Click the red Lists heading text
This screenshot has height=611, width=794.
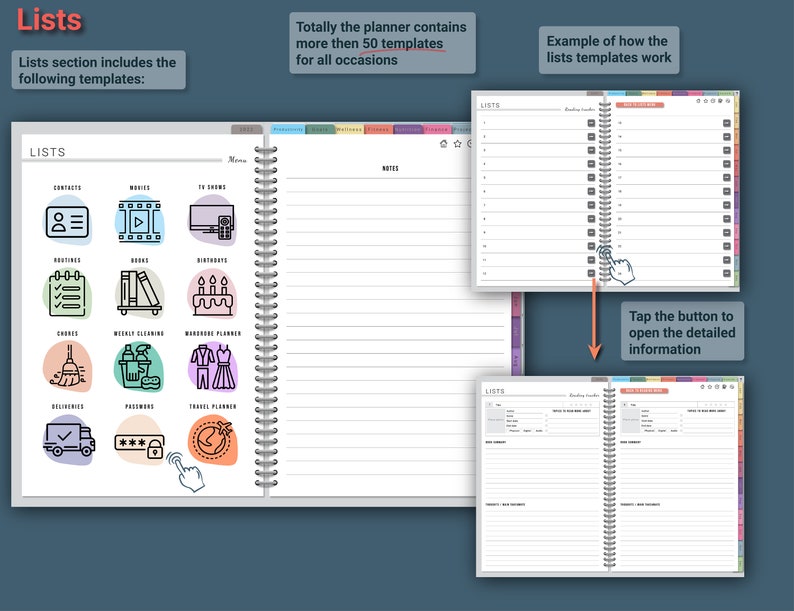49,20
